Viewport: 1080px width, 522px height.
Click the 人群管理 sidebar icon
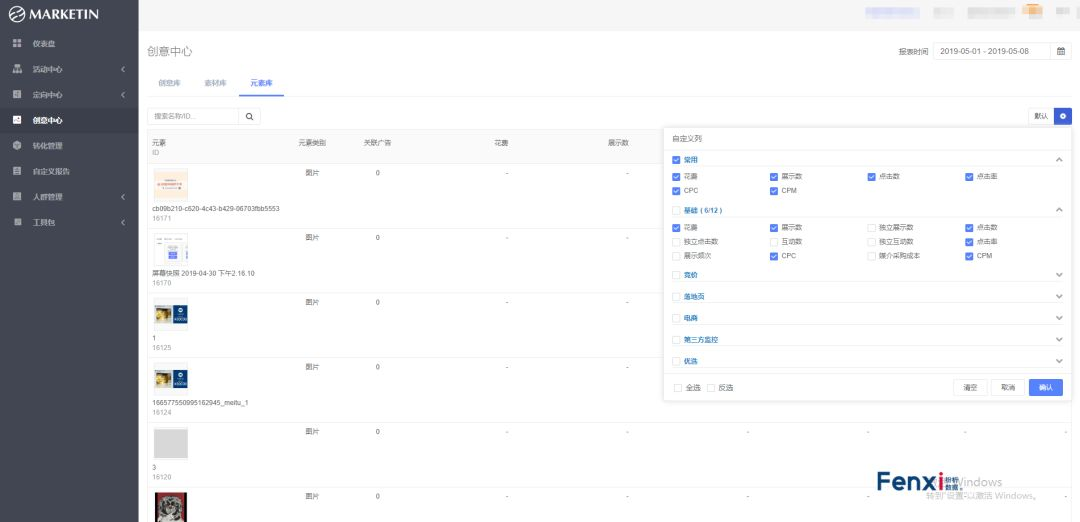(17, 196)
